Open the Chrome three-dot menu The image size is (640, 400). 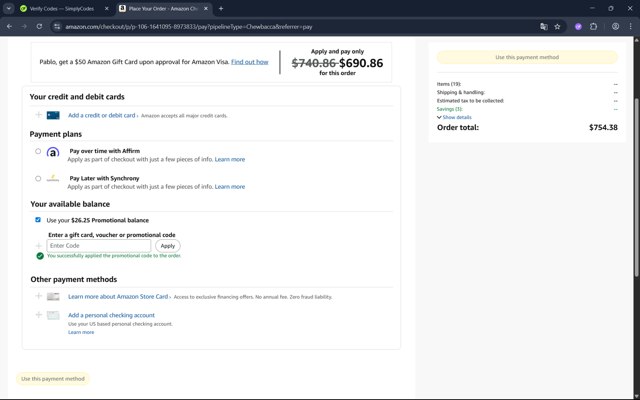point(631,27)
